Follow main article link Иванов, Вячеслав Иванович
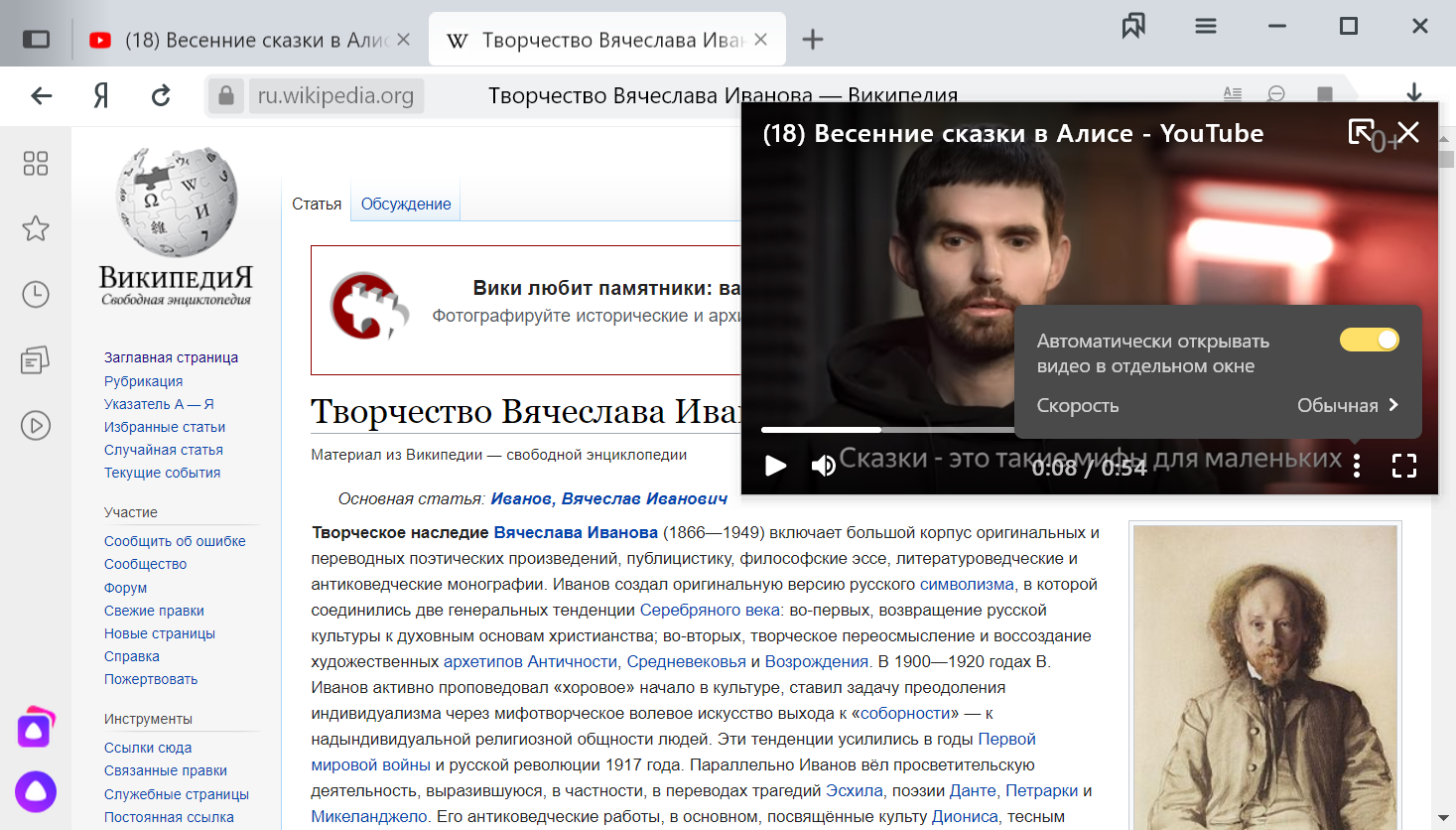 click(x=609, y=498)
